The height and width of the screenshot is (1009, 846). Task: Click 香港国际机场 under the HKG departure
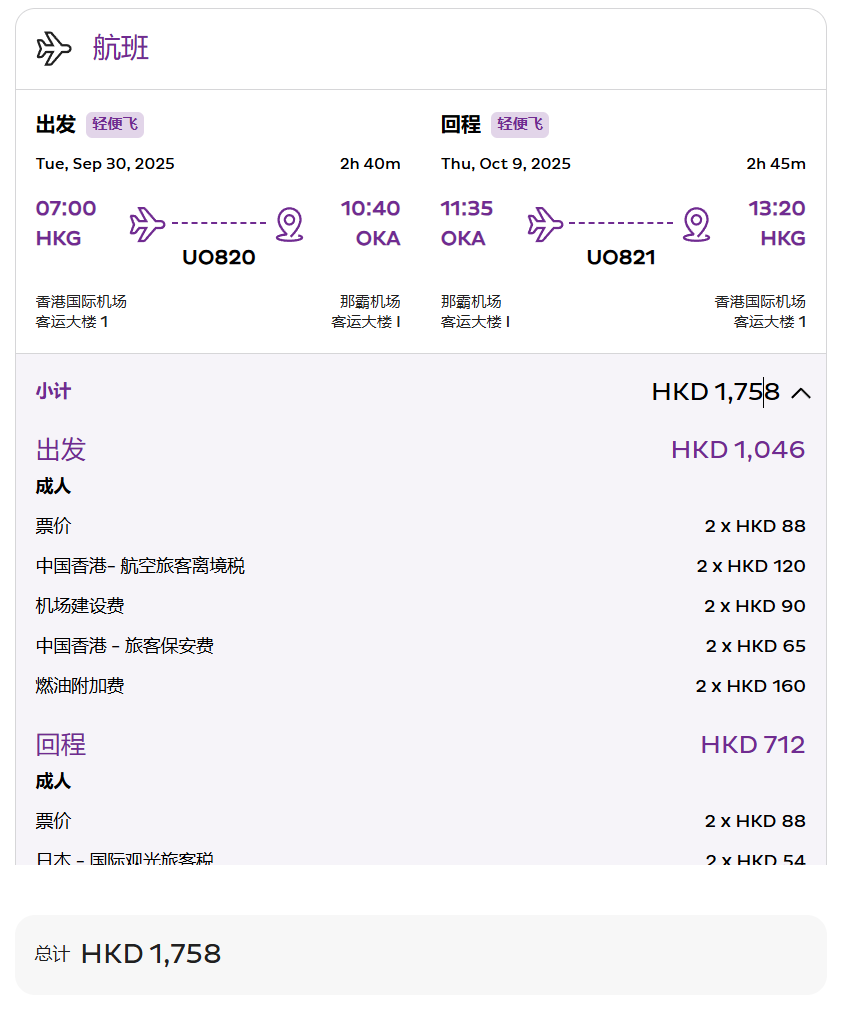point(81,302)
